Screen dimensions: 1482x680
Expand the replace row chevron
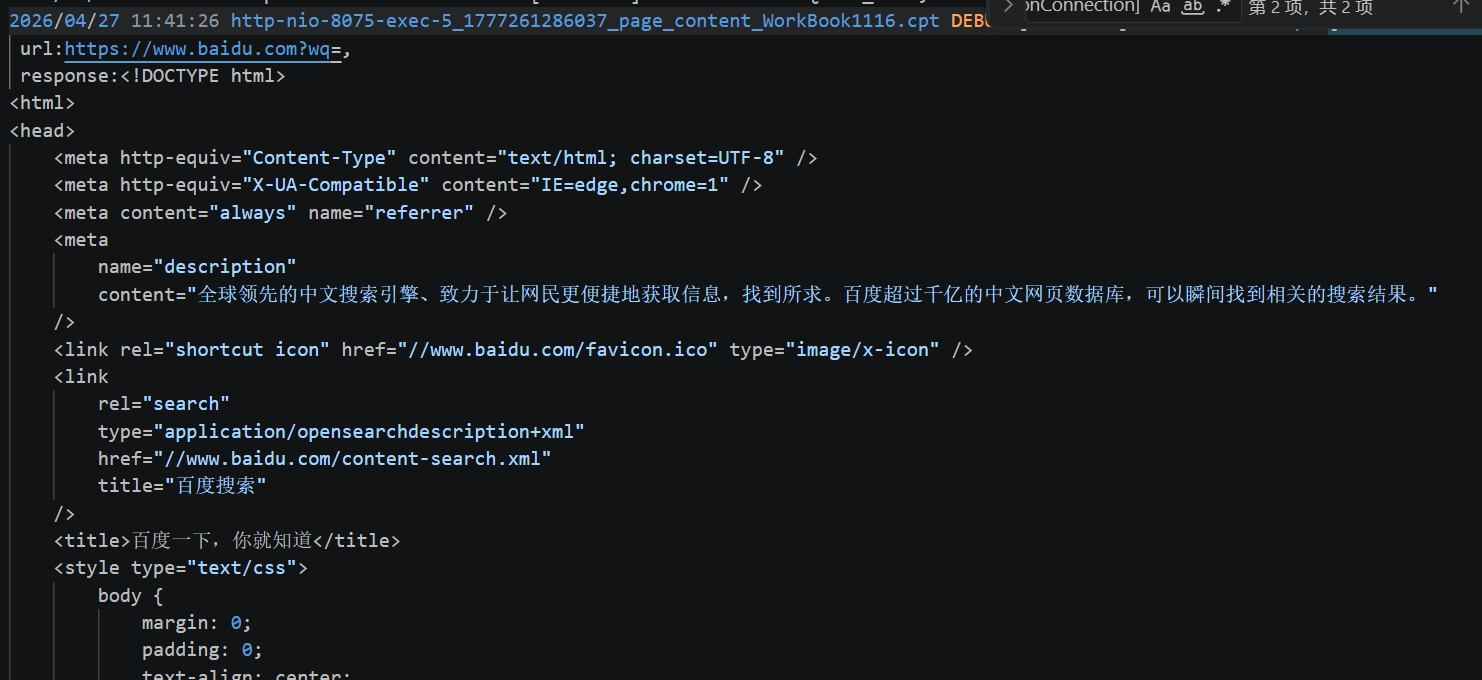[x=1008, y=6]
